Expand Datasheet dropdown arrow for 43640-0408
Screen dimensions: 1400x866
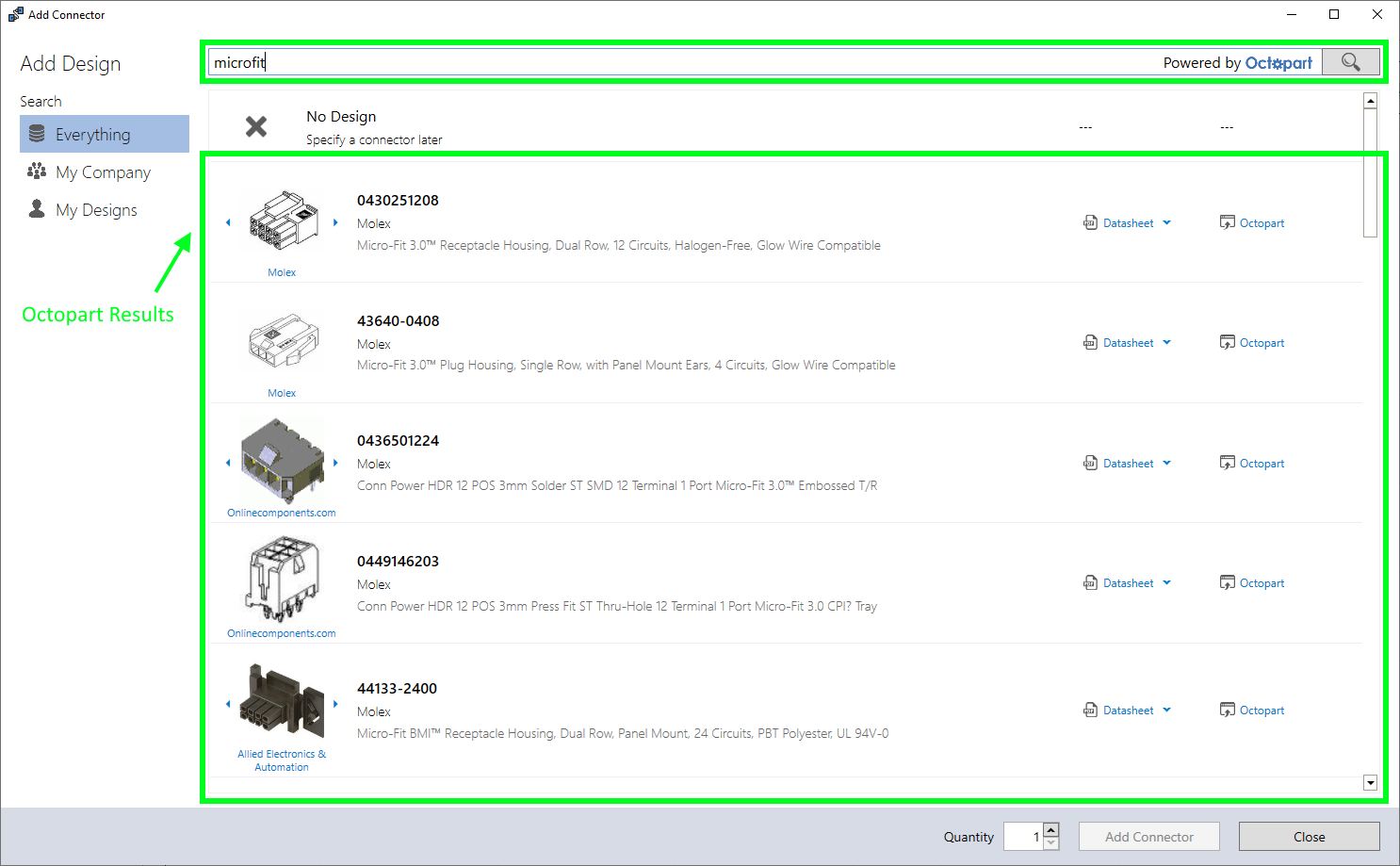[1166, 342]
